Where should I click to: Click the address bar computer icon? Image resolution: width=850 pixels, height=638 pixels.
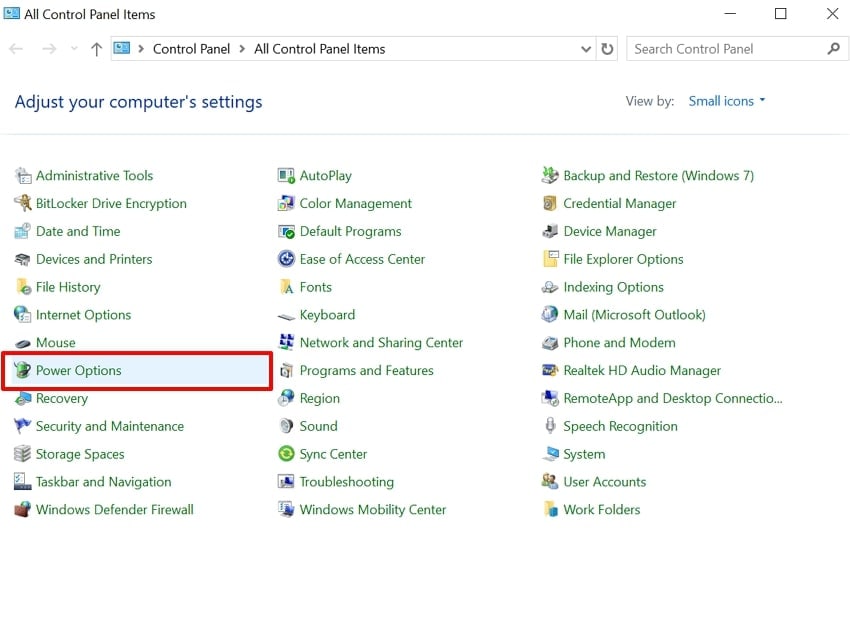(x=121, y=49)
